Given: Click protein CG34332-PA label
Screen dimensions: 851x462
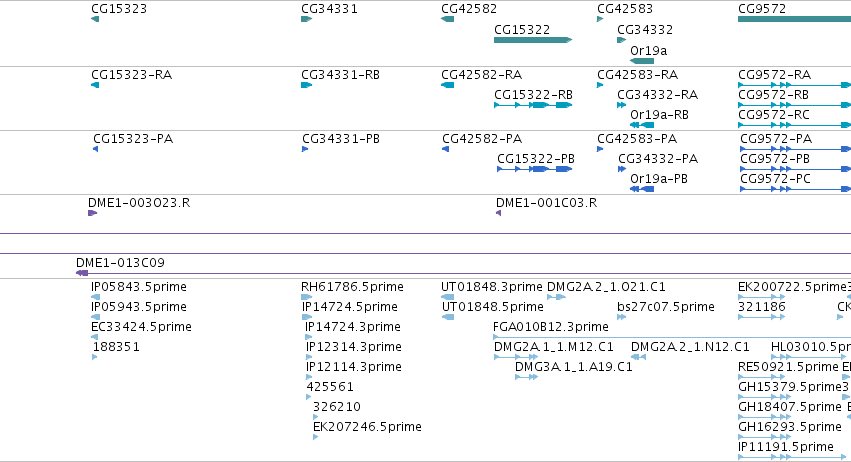Looking at the screenshot, I should pyautogui.click(x=658, y=159).
